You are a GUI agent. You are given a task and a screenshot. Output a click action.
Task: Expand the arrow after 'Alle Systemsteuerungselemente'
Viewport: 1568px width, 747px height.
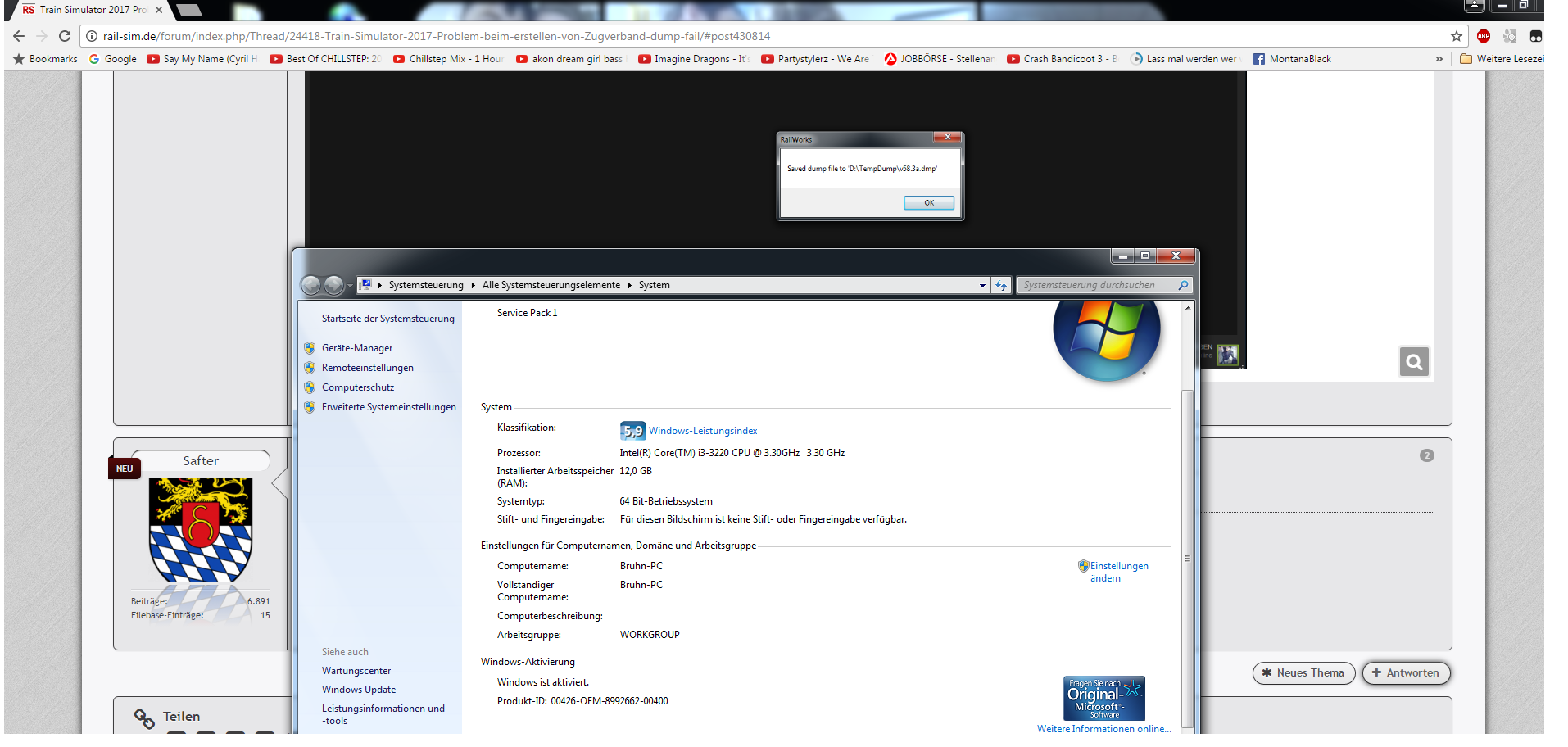point(630,285)
